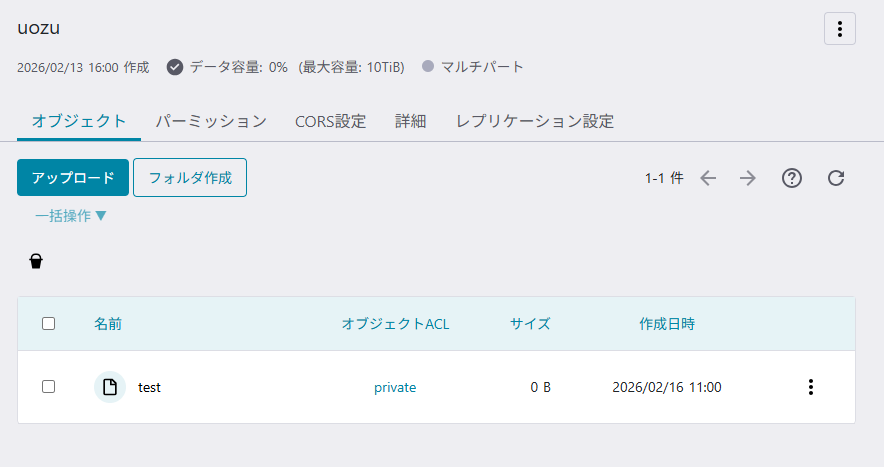Click the 名前 column header
Image resolution: width=884 pixels, height=467 pixels.
click(x=108, y=324)
